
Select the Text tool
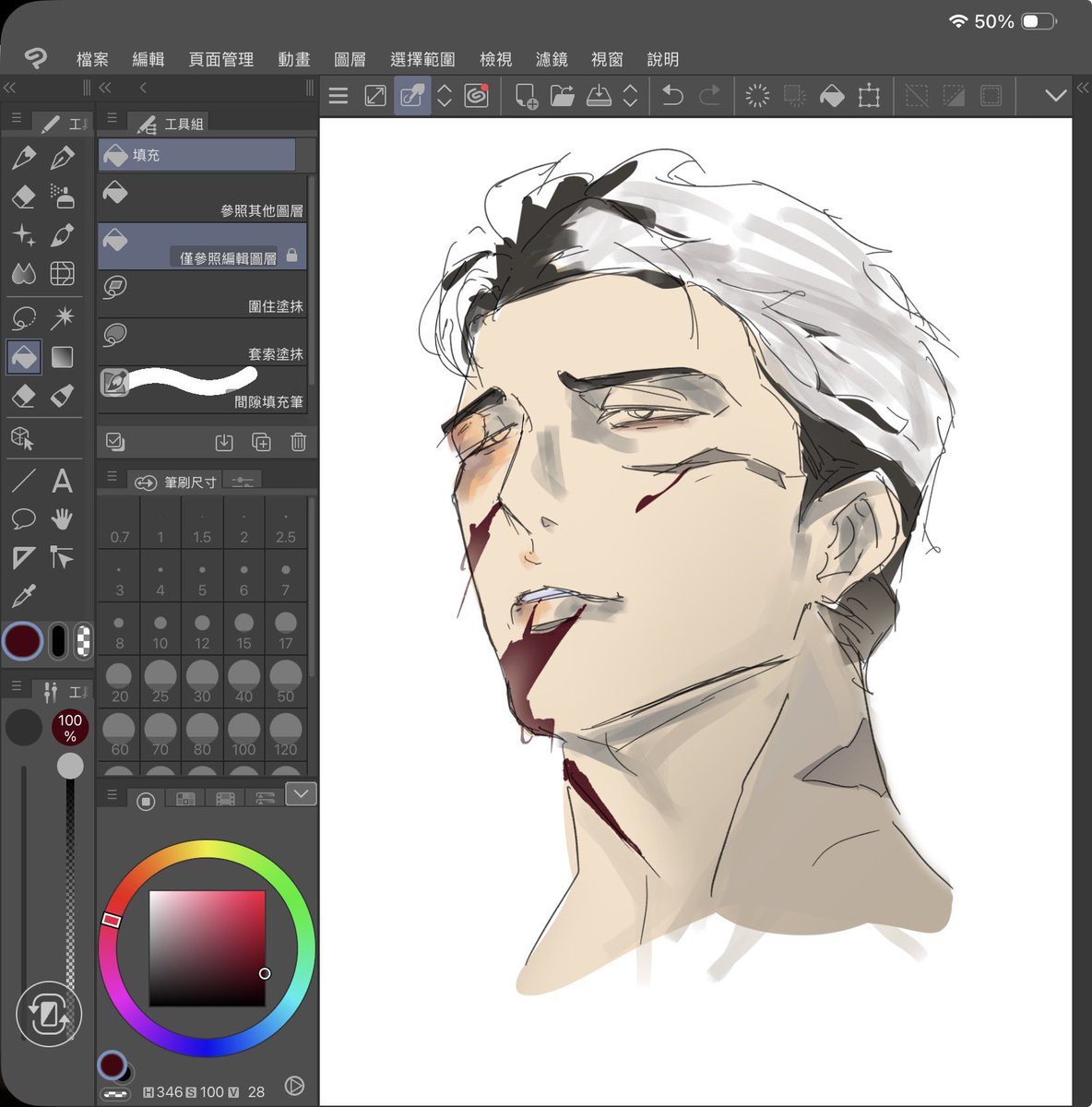pyautogui.click(x=62, y=481)
